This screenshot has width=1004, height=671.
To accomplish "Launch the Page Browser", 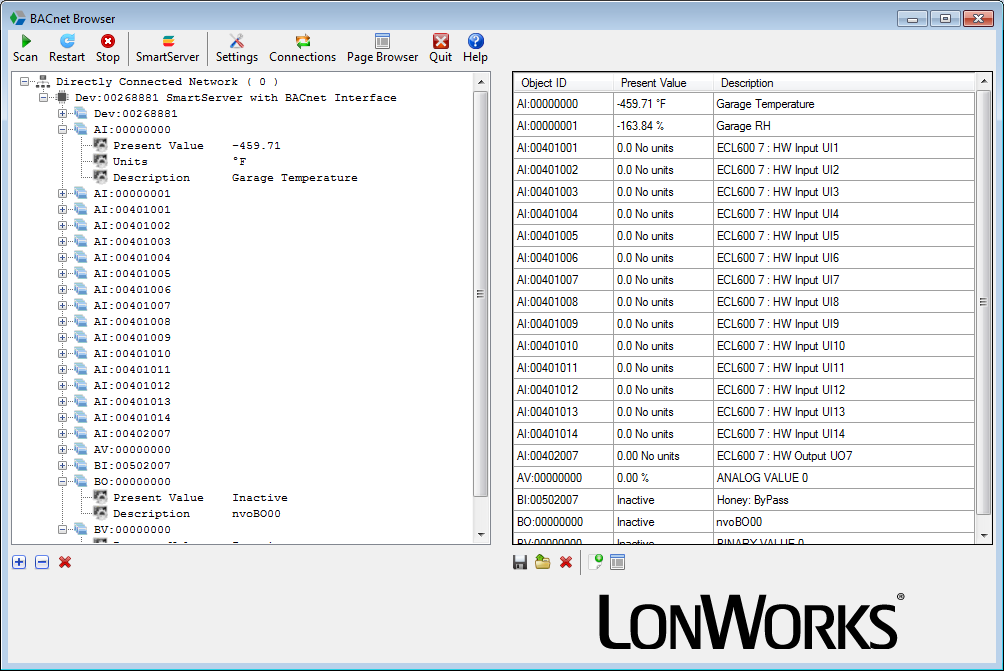I will 382,49.
